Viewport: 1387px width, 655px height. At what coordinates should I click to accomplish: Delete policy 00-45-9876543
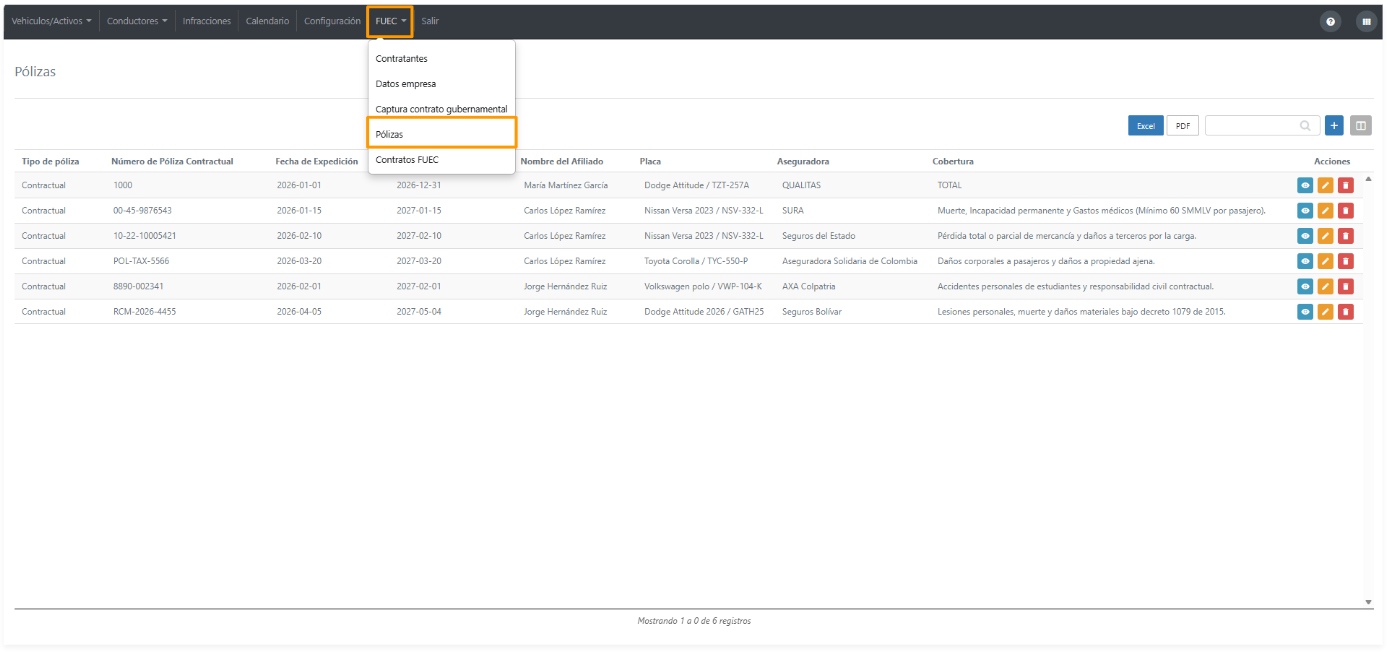click(x=1346, y=210)
